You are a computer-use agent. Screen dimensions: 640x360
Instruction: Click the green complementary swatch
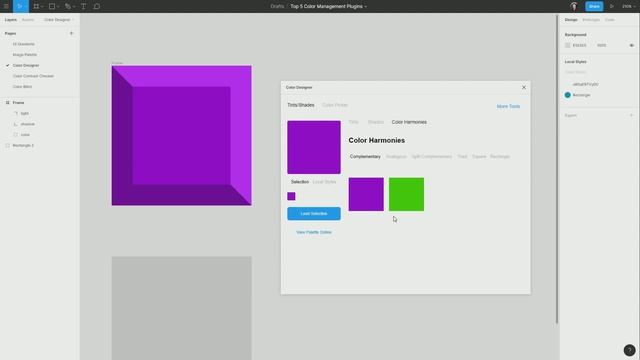tap(407, 194)
